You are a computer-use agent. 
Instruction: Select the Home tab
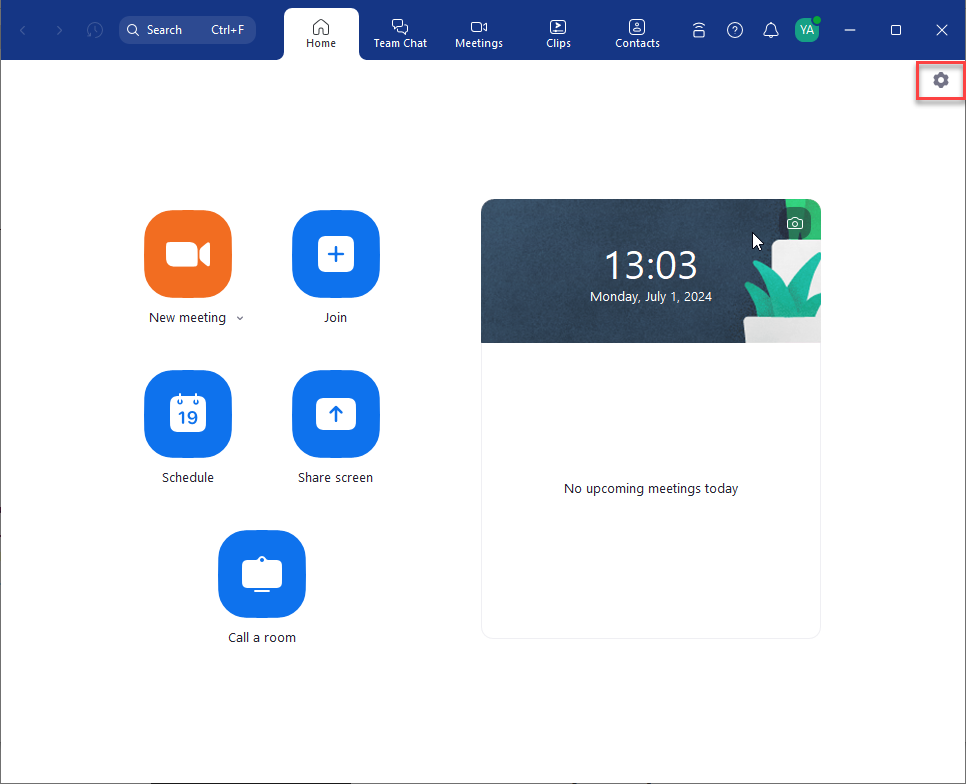pos(321,33)
